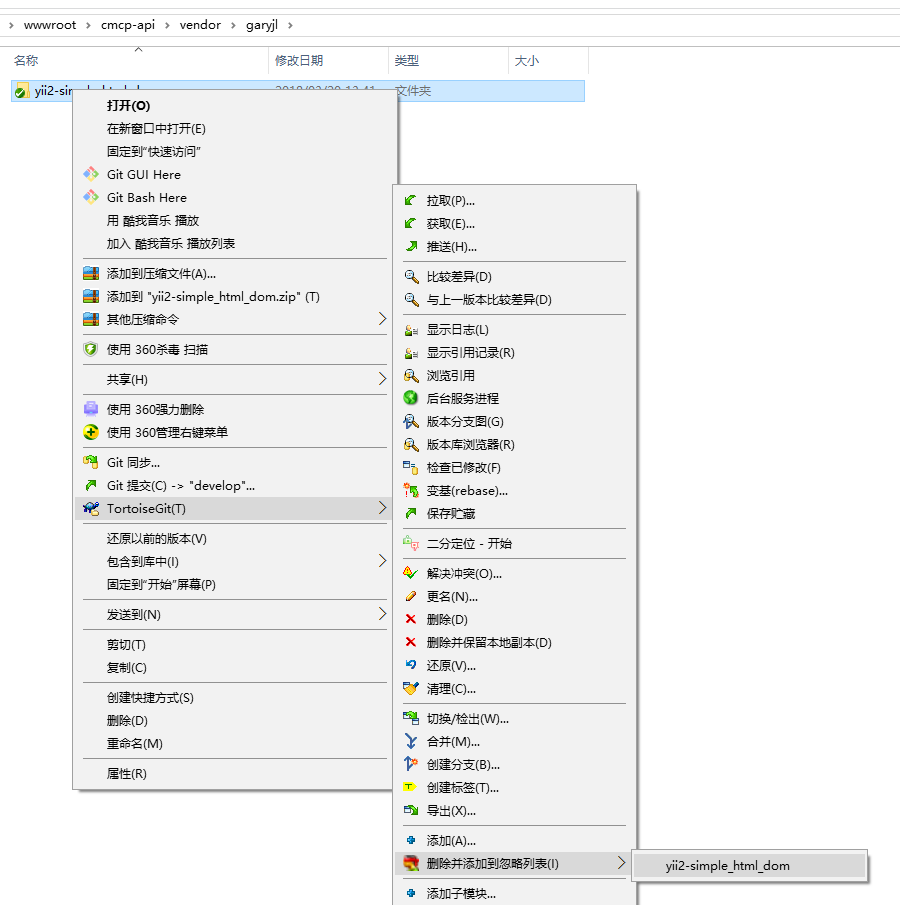Open the breadcrumb chevron after garyjl
This screenshot has width=900, height=905.
(290, 25)
